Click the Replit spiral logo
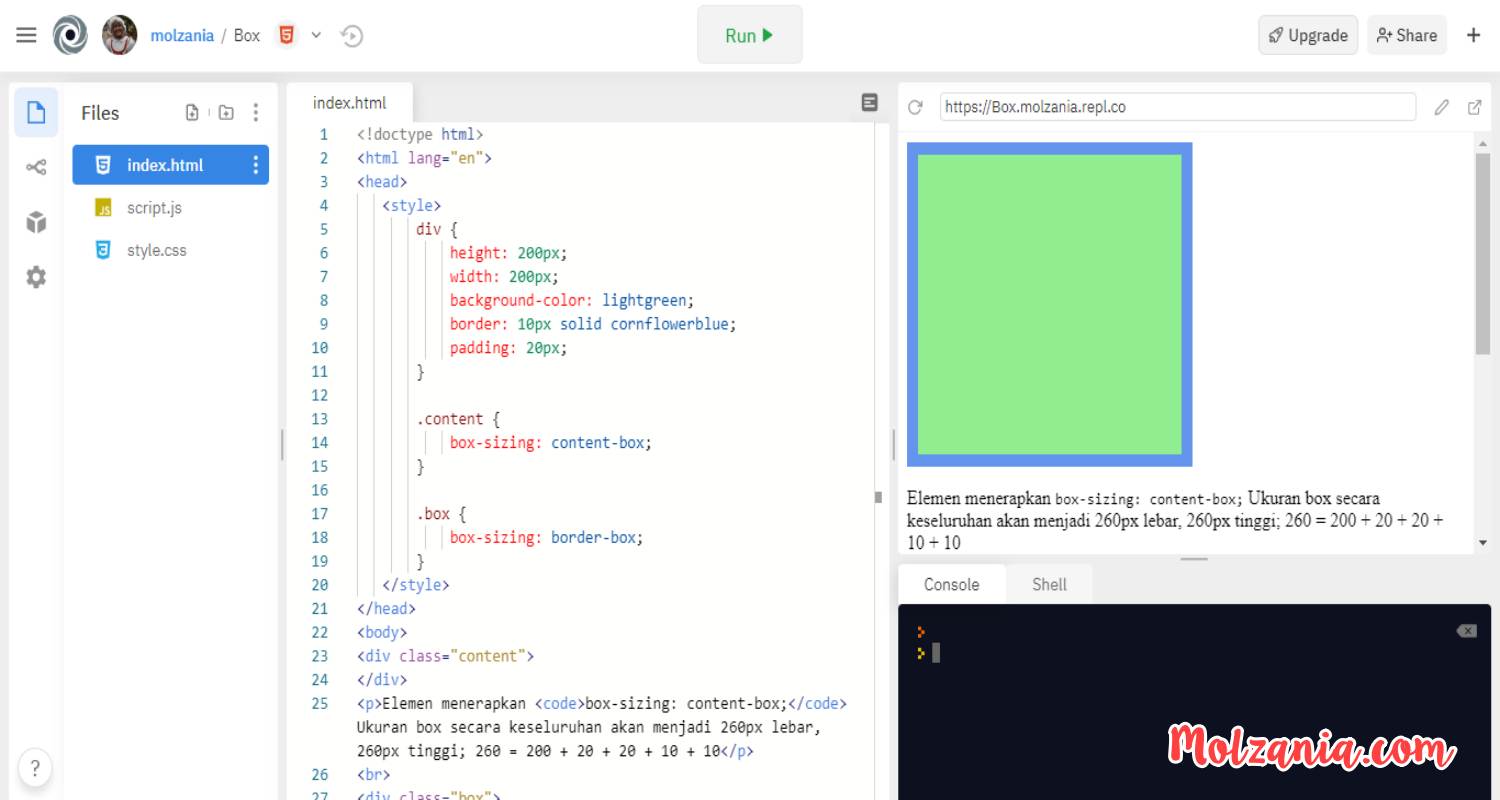 [70, 35]
